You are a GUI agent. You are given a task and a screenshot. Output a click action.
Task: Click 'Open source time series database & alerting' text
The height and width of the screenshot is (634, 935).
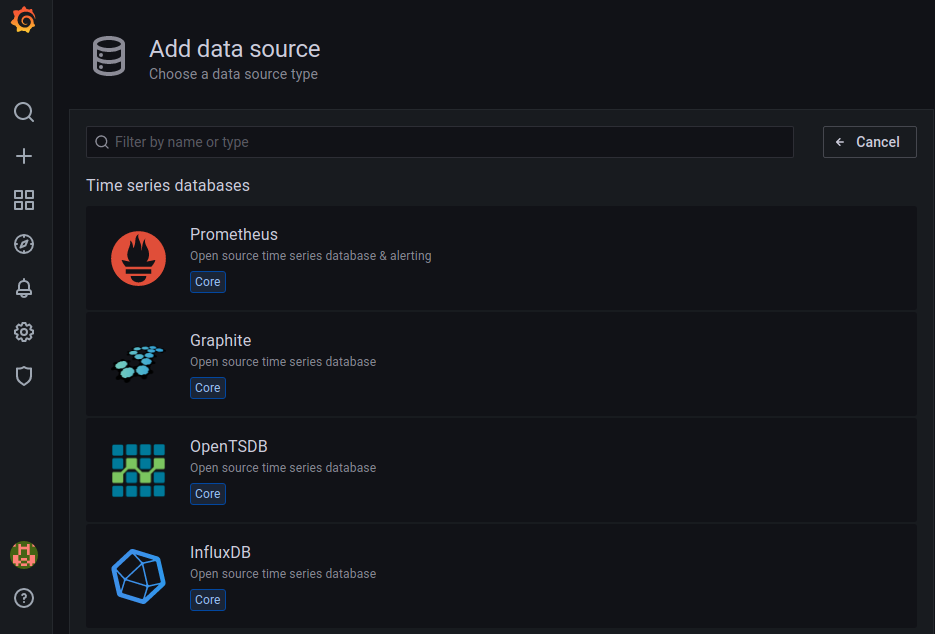[311, 256]
